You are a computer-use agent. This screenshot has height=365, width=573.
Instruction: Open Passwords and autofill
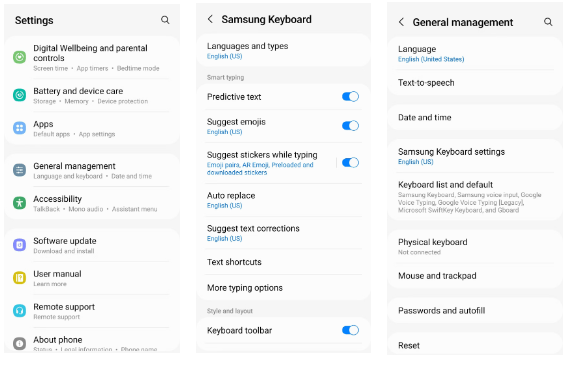pyautogui.click(x=475, y=311)
